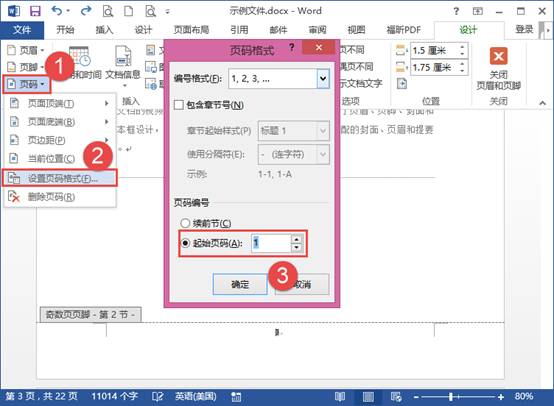Switch to the View tab

pyautogui.click(x=356, y=30)
